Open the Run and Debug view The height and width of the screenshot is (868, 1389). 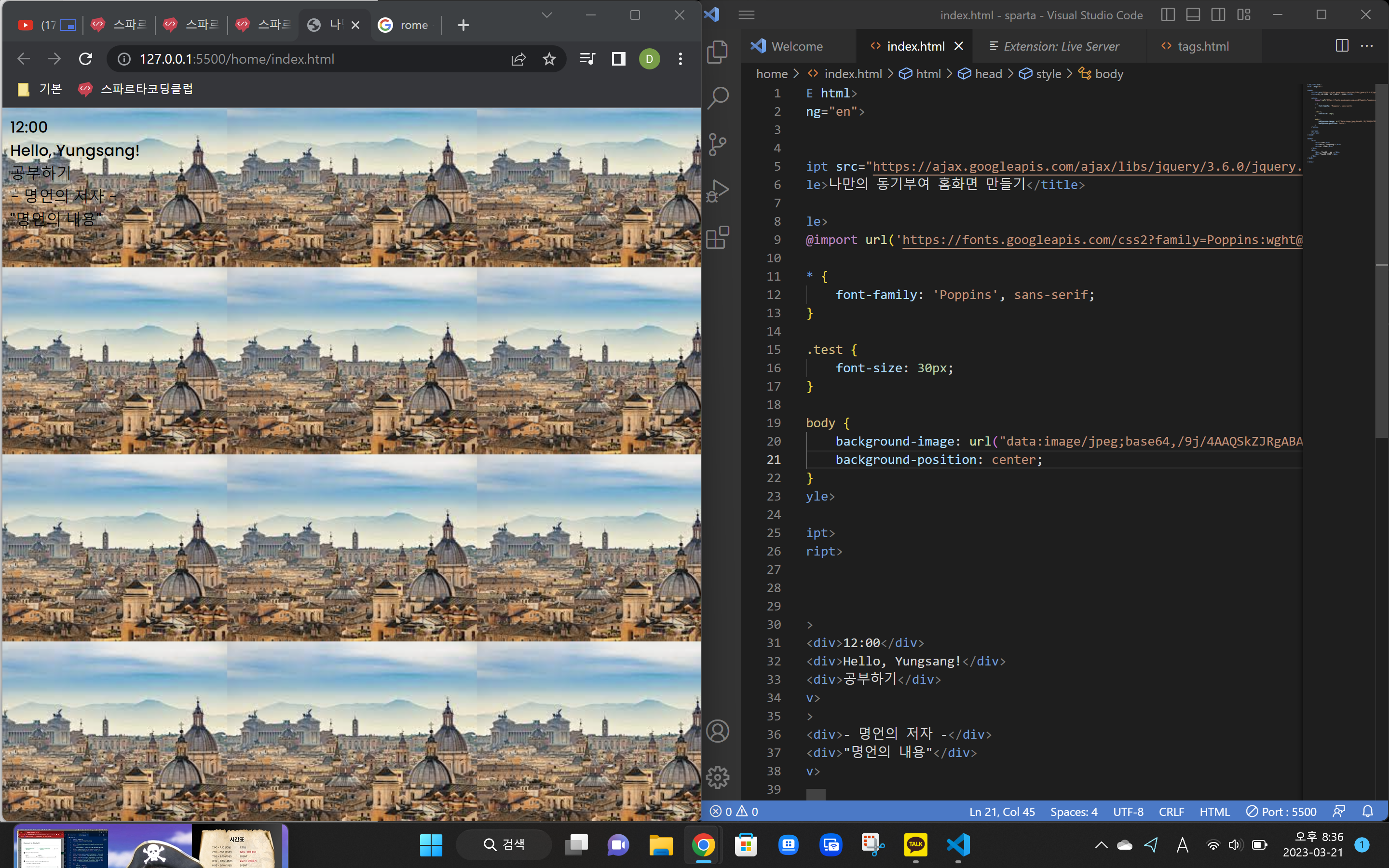pos(718,191)
